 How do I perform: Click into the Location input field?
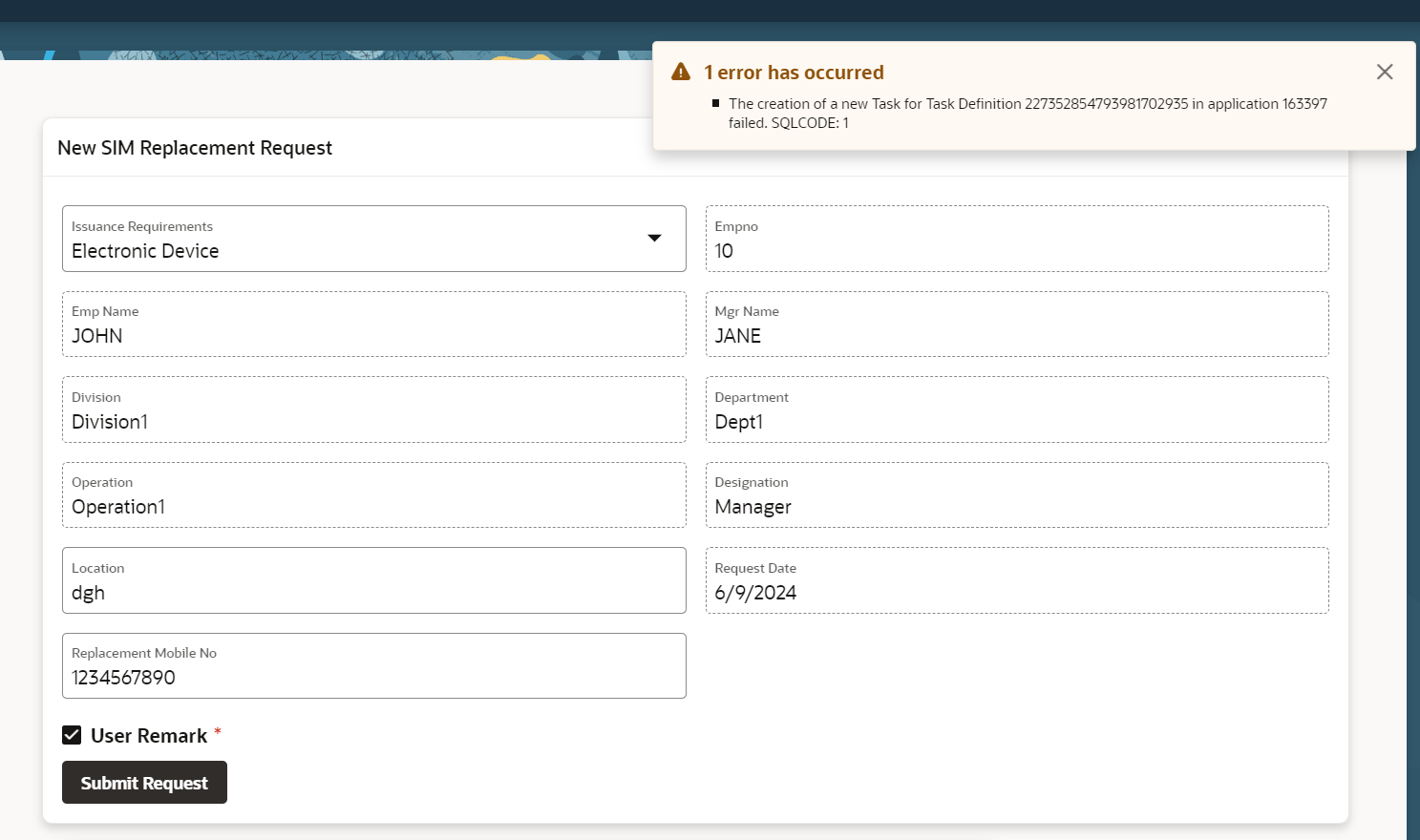click(373, 592)
